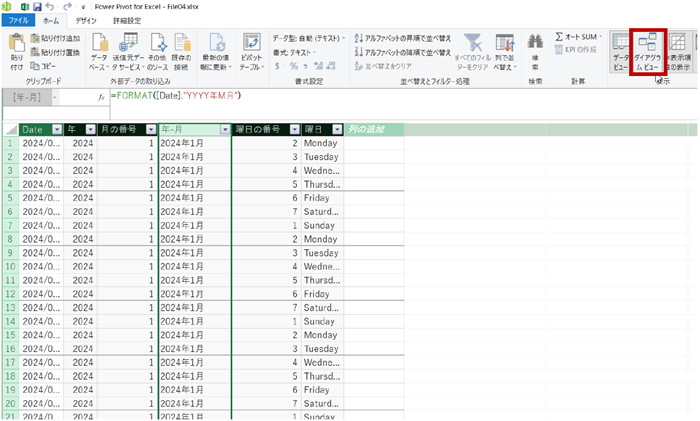Open the 詳細設定 (Advanced) ribbon tab
The height and width of the screenshot is (421, 700).
127,19
